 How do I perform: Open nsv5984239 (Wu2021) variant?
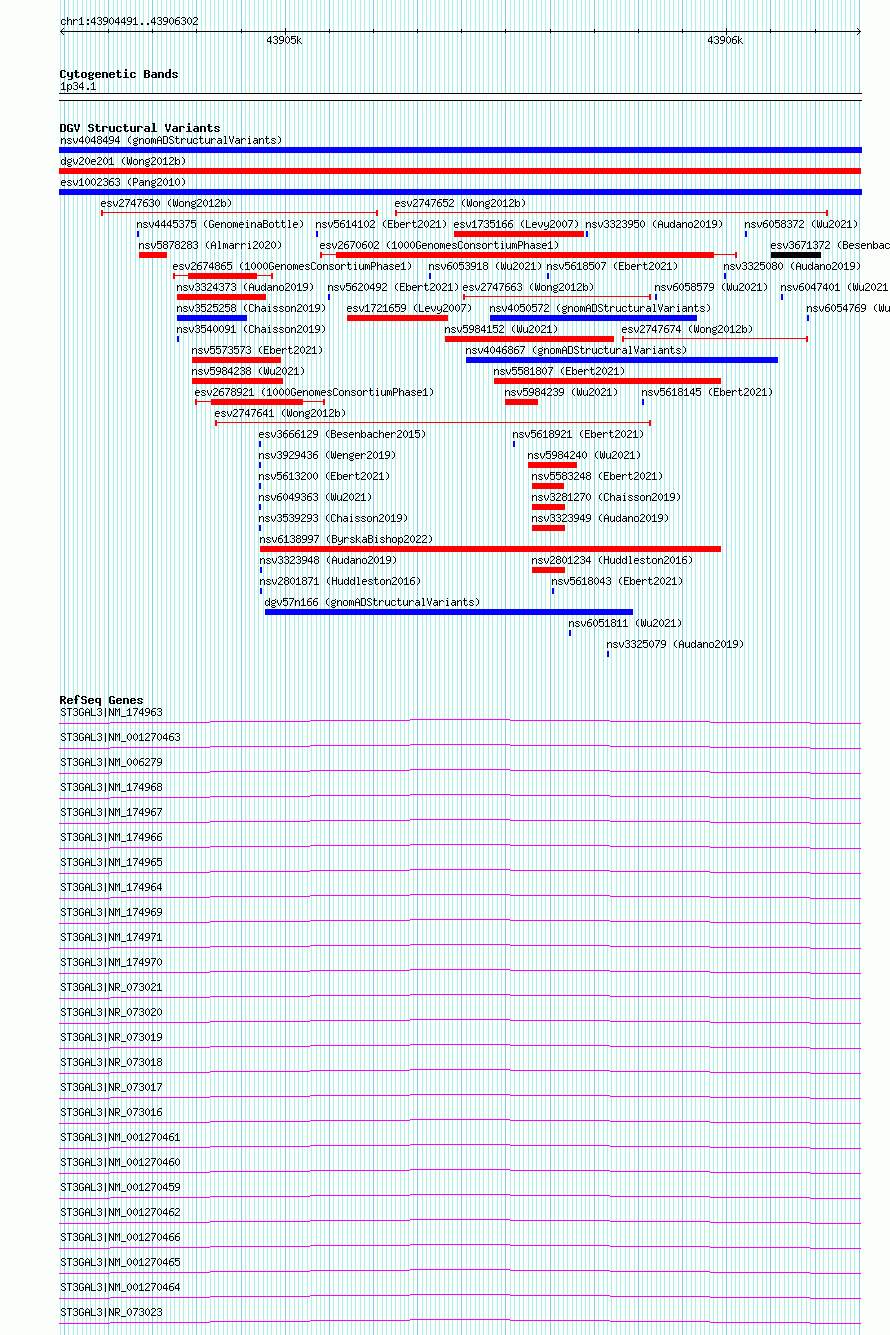[562, 392]
